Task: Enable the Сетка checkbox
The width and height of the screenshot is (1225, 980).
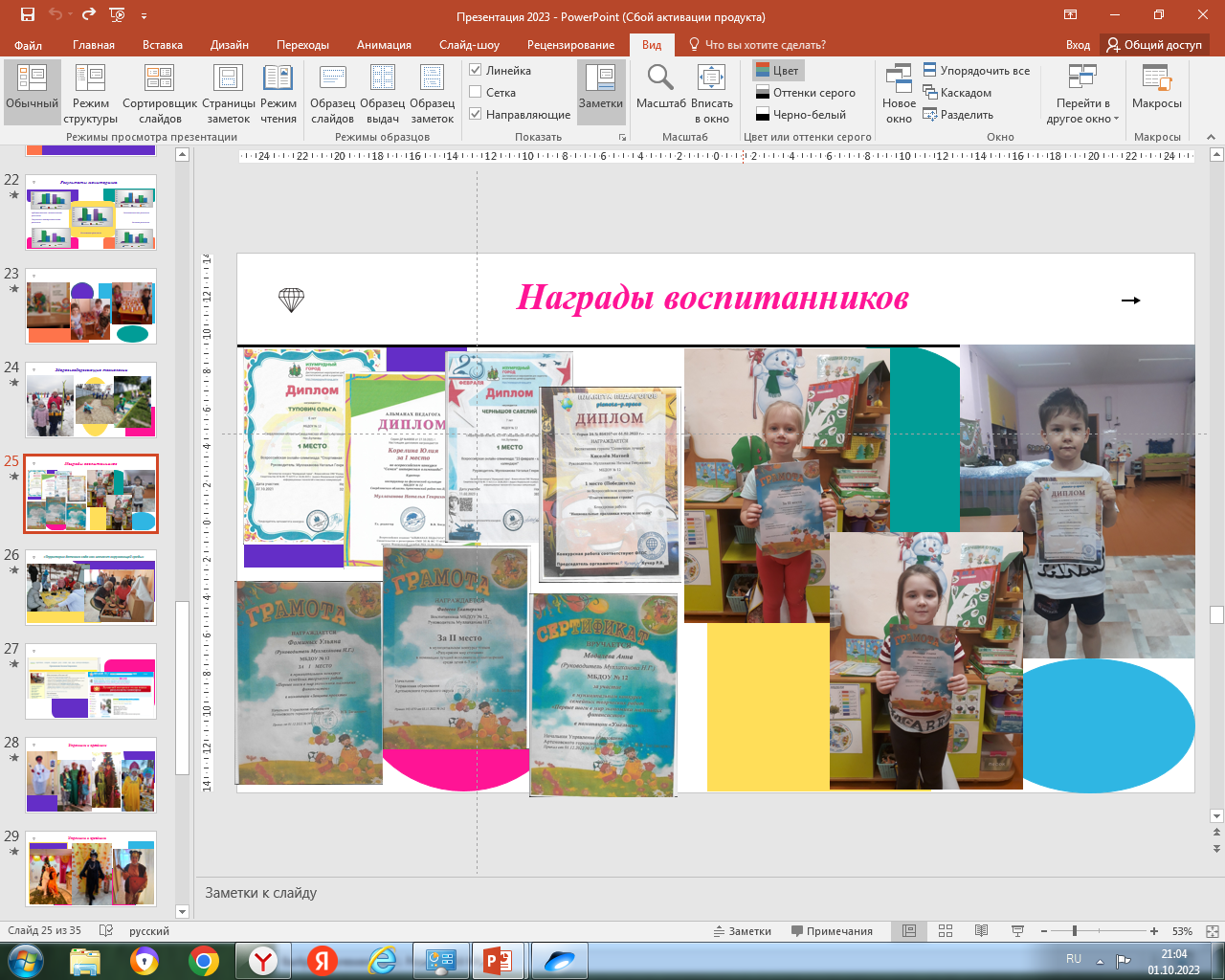Action: point(476,93)
